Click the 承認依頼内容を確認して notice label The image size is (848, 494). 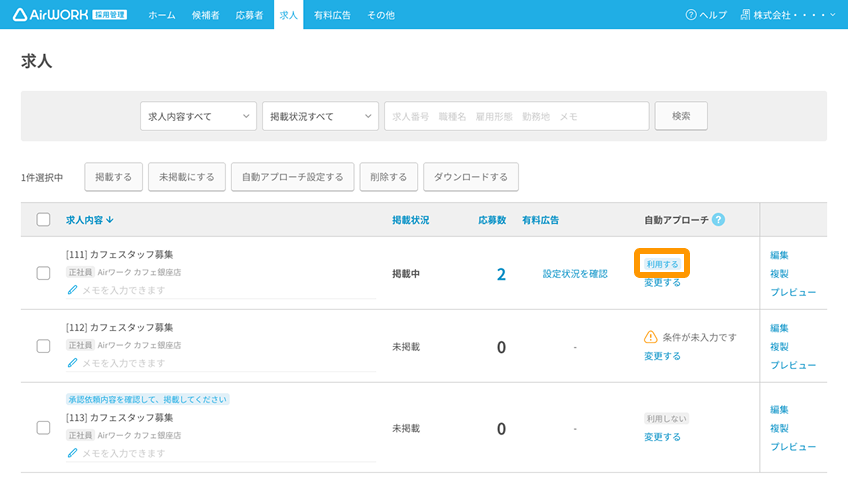(148, 399)
